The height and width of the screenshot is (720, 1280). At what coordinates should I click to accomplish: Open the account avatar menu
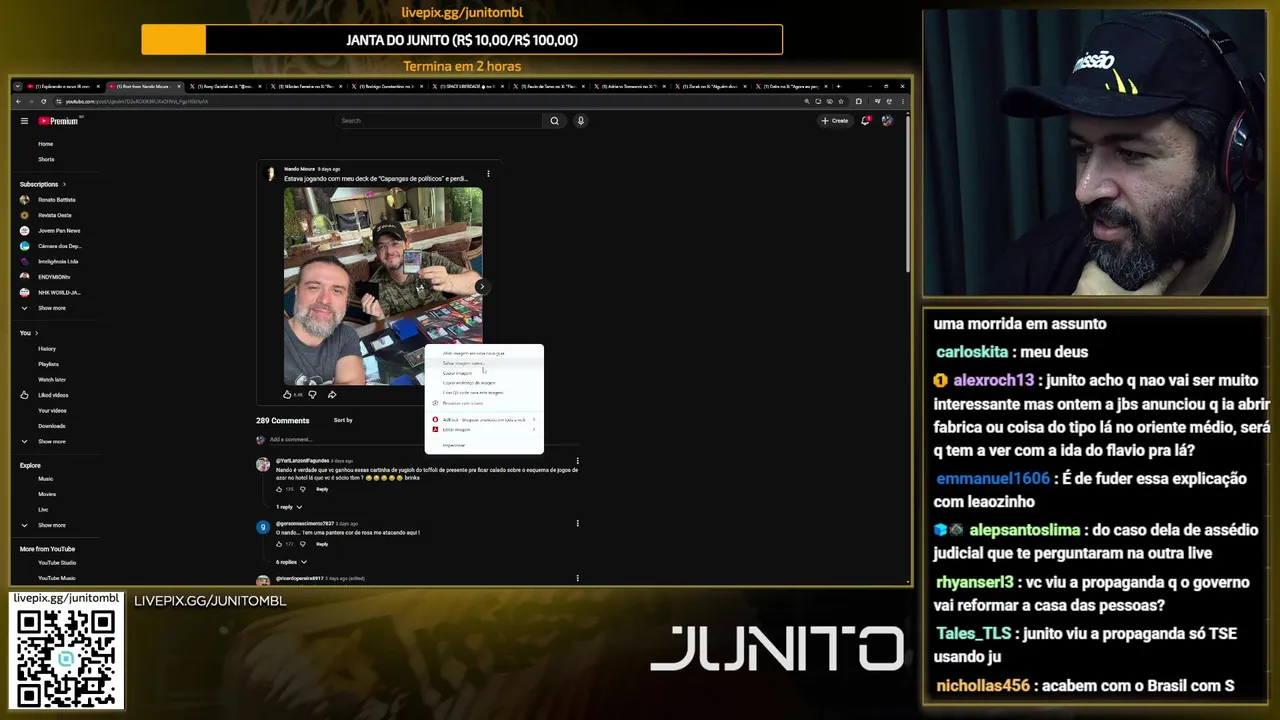[x=887, y=121]
